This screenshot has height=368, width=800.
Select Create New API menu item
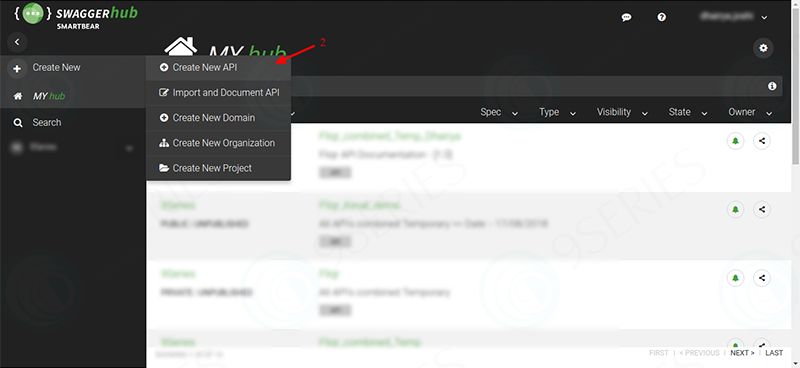[218, 67]
